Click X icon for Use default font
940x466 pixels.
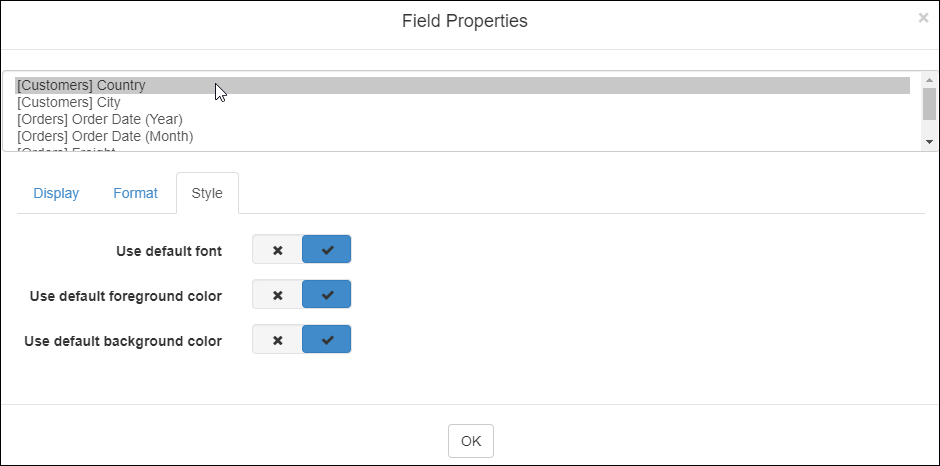pyautogui.click(x=278, y=251)
